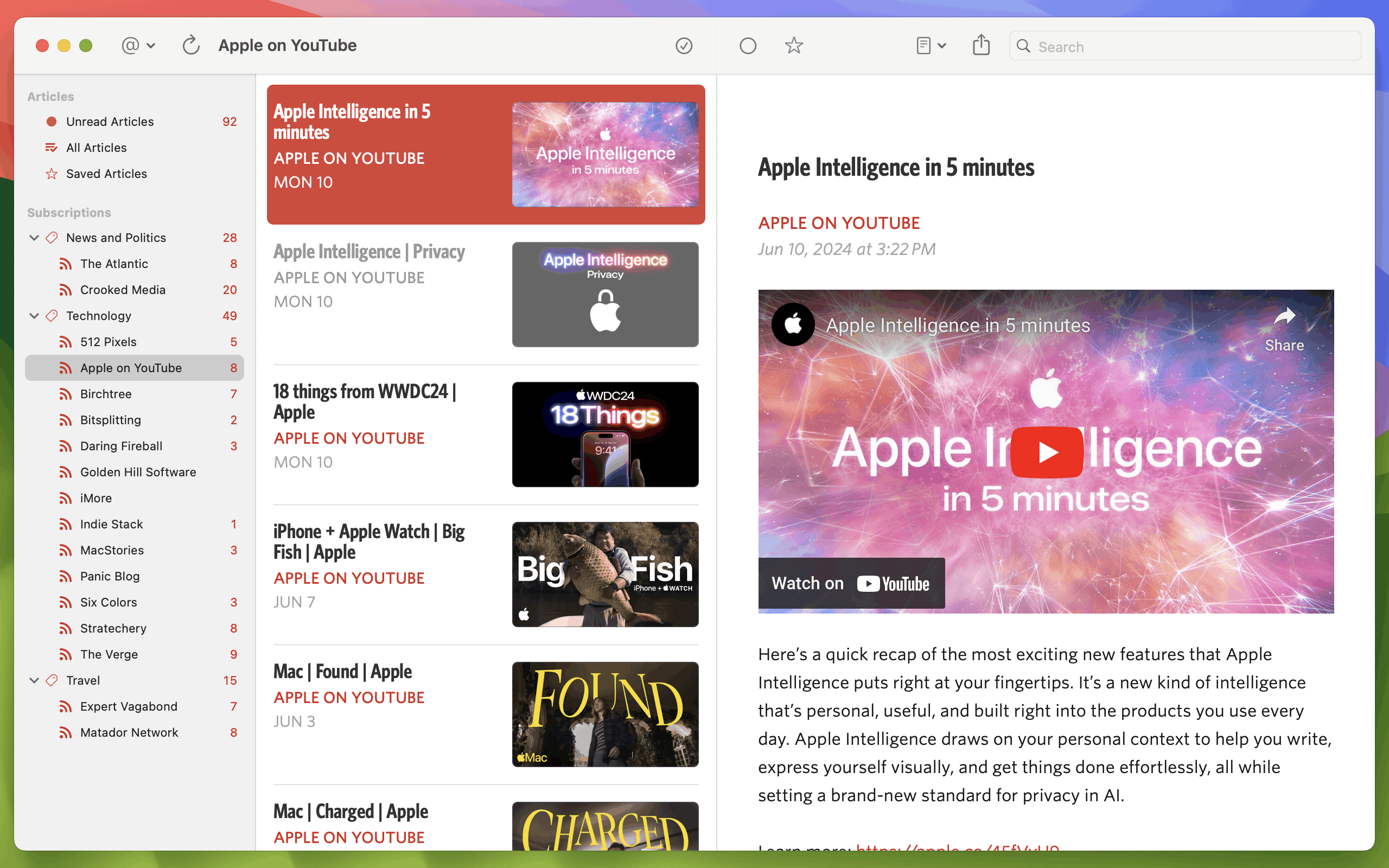Click the Big Fish thumbnail
Screen dimensions: 1389x868
pyautogui.click(x=605, y=575)
